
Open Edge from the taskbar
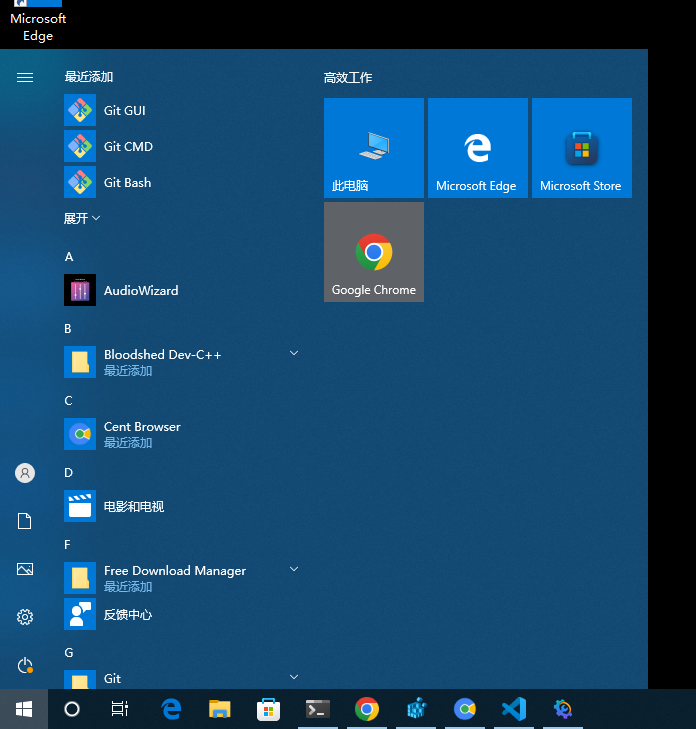pos(171,709)
